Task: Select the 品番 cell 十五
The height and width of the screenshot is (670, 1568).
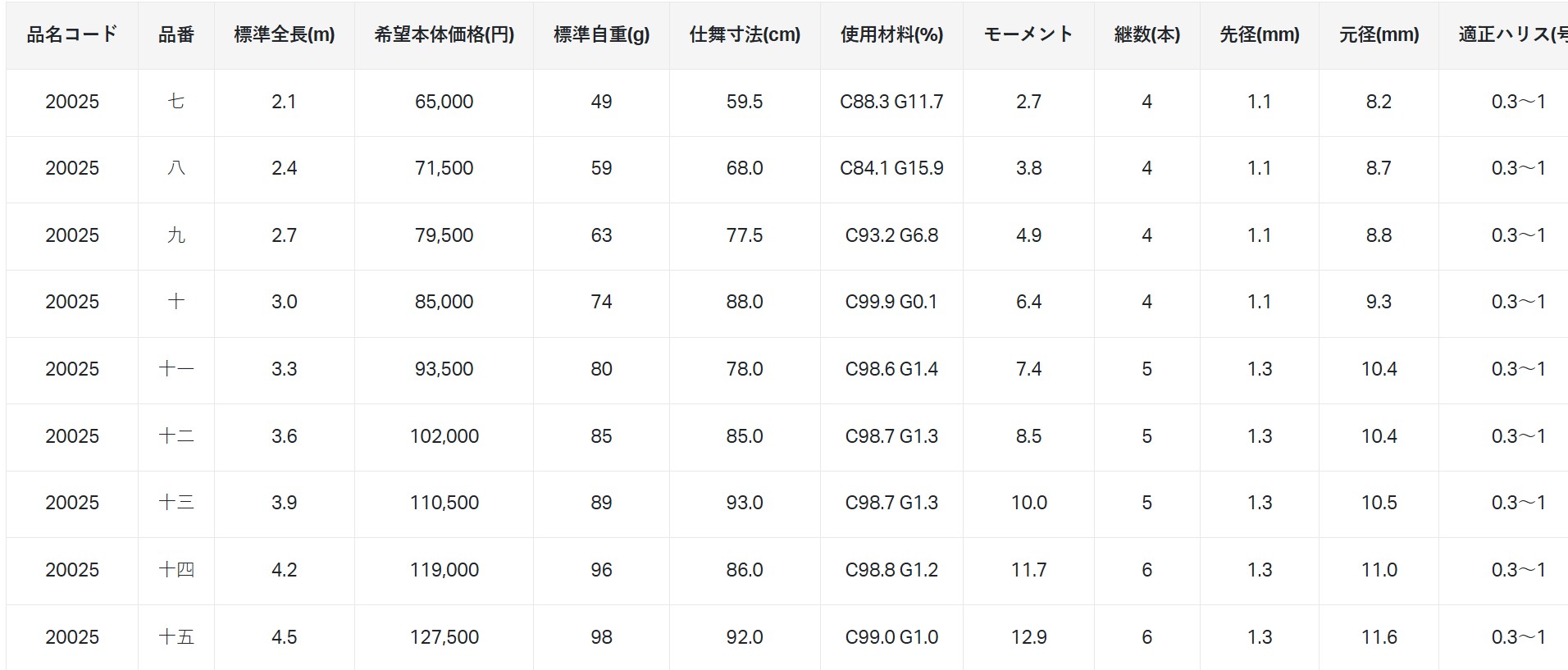Action: 176,637
